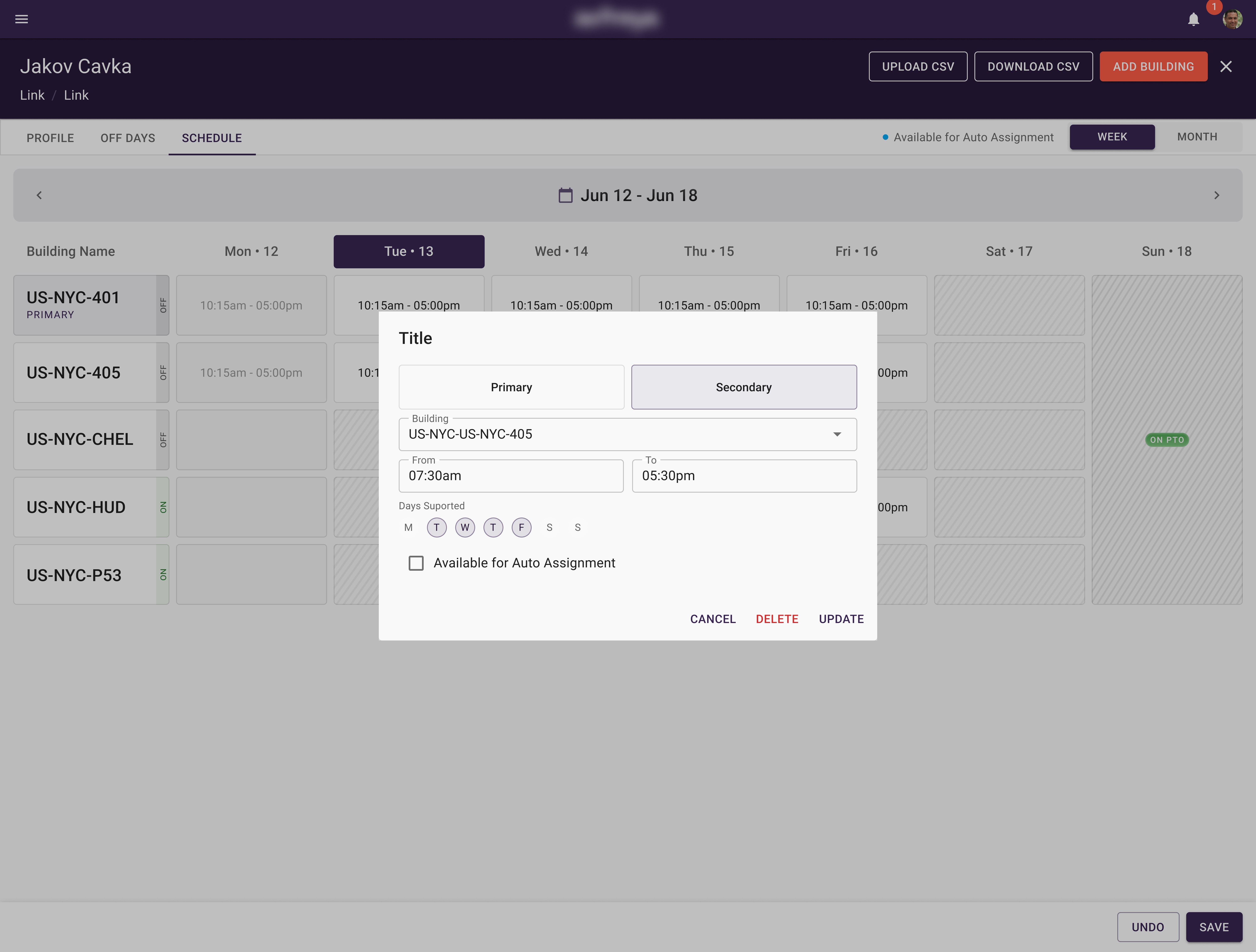Enable Available for Auto Assignment checkbox
This screenshot has height=952, width=1256.
tap(416, 563)
